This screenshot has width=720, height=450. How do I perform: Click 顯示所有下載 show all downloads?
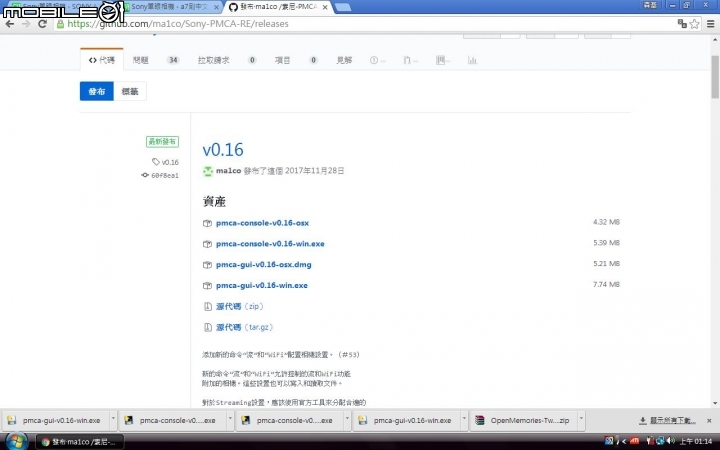(x=668, y=420)
